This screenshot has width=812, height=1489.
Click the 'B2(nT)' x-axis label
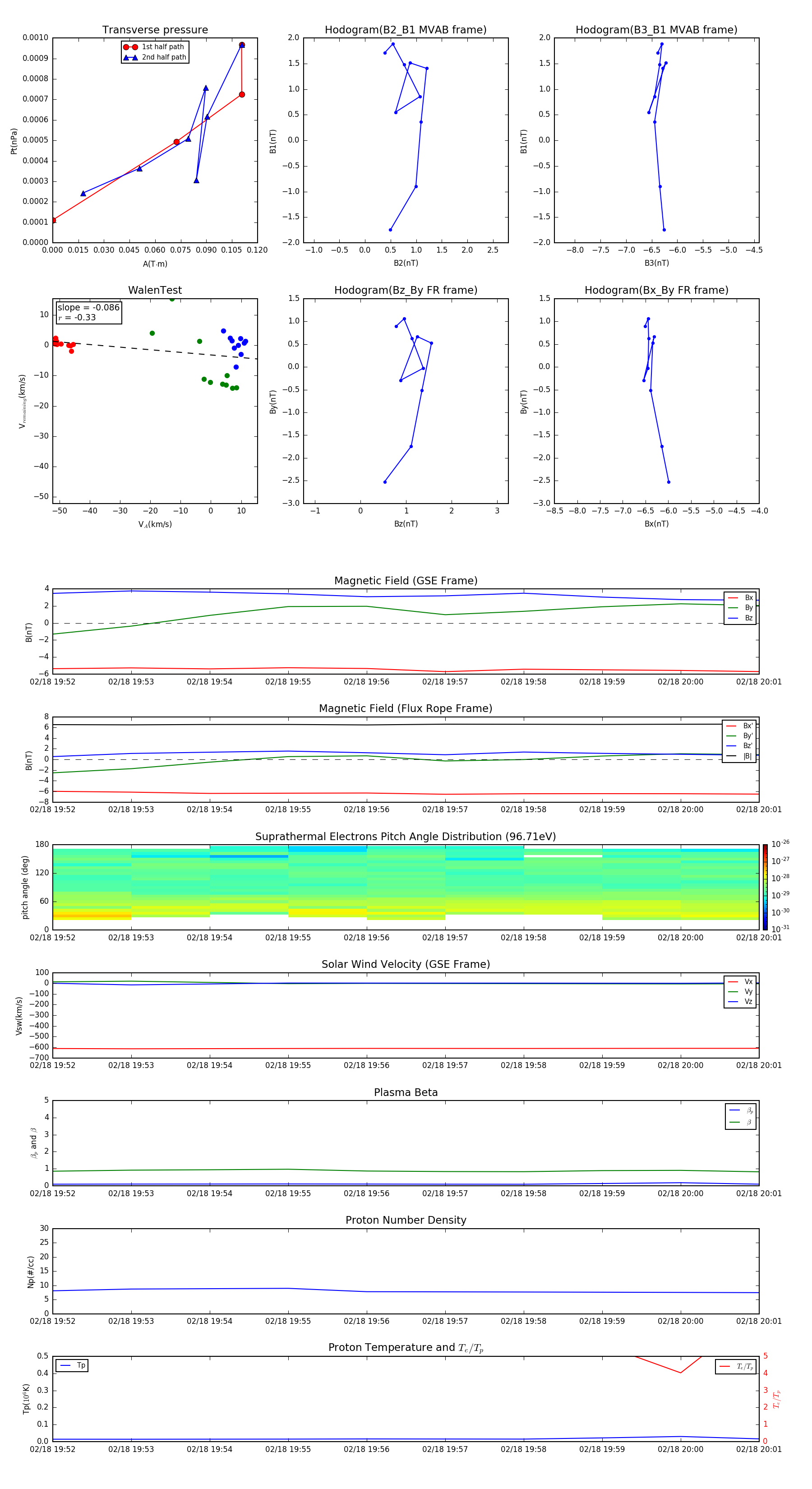406,263
